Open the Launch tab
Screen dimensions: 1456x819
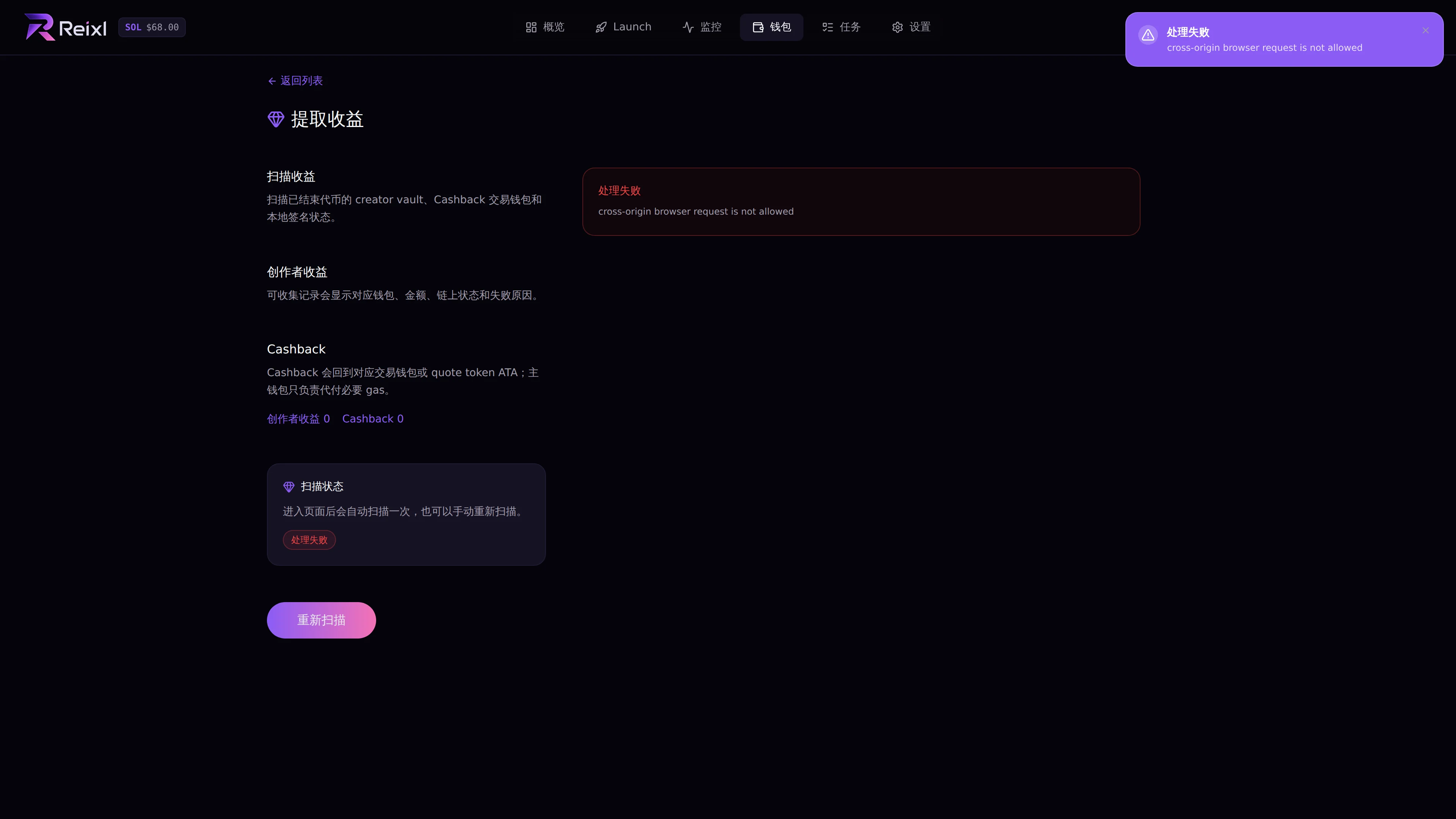[623, 27]
